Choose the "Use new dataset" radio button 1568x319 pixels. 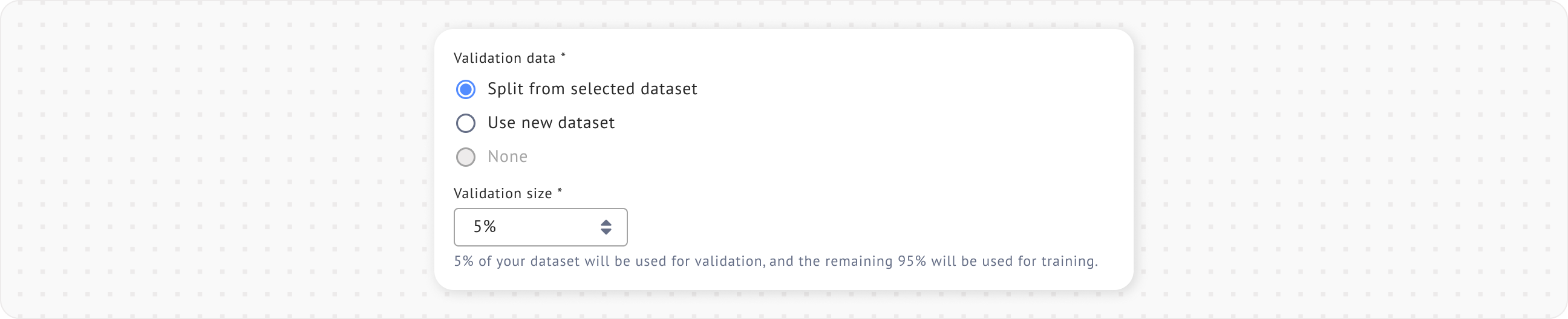[466, 123]
